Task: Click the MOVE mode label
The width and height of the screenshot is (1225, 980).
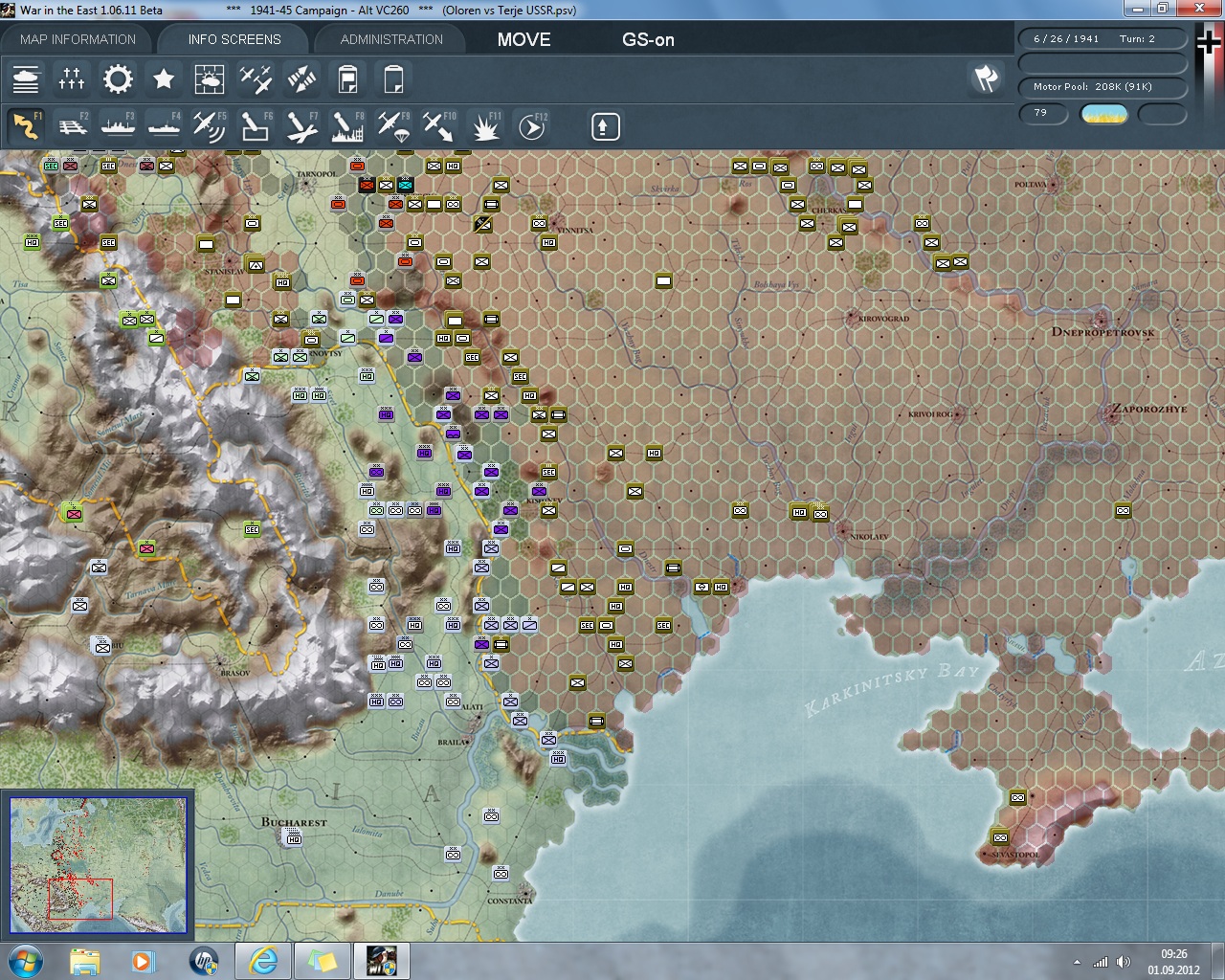Action: 523,39
